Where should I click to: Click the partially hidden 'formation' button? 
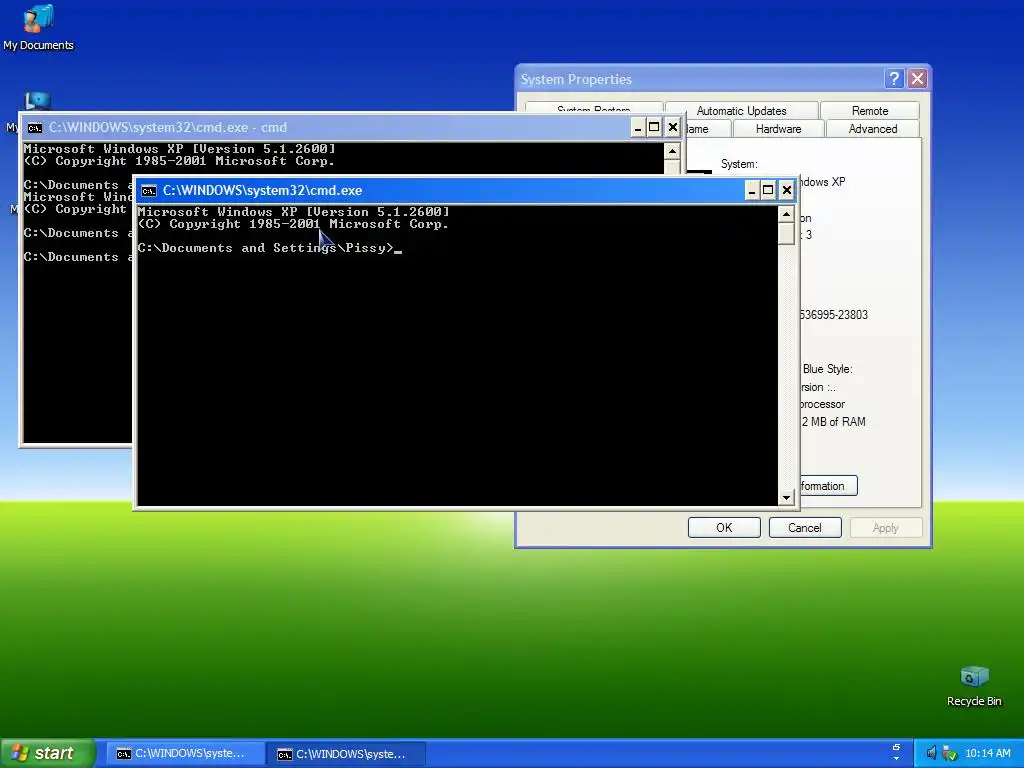(x=828, y=486)
